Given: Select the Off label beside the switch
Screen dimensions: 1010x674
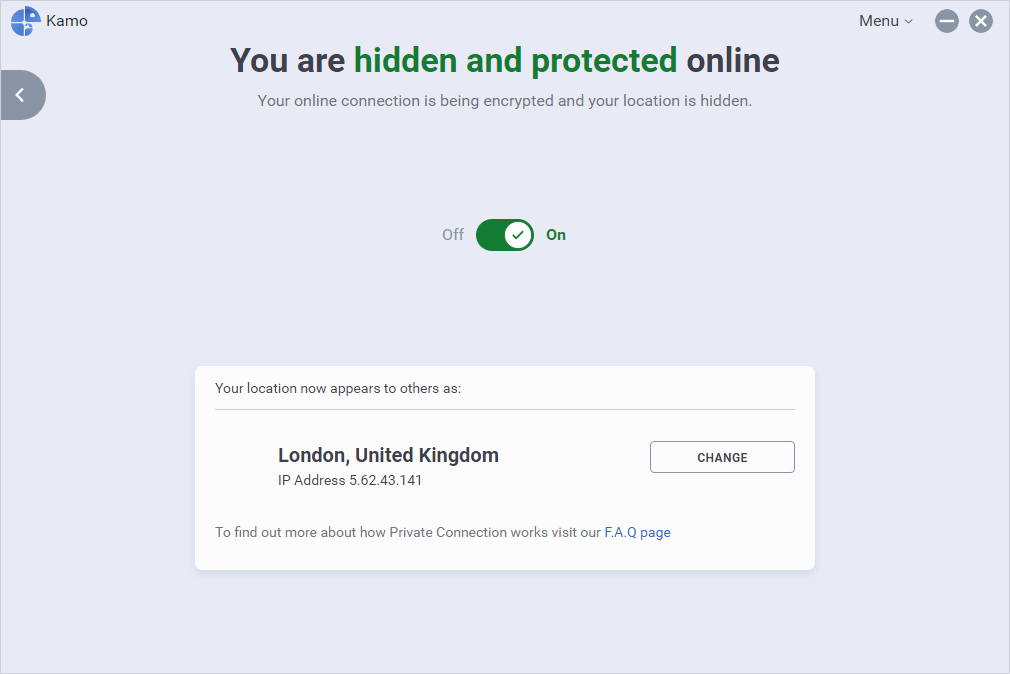Looking at the screenshot, I should coord(453,235).
